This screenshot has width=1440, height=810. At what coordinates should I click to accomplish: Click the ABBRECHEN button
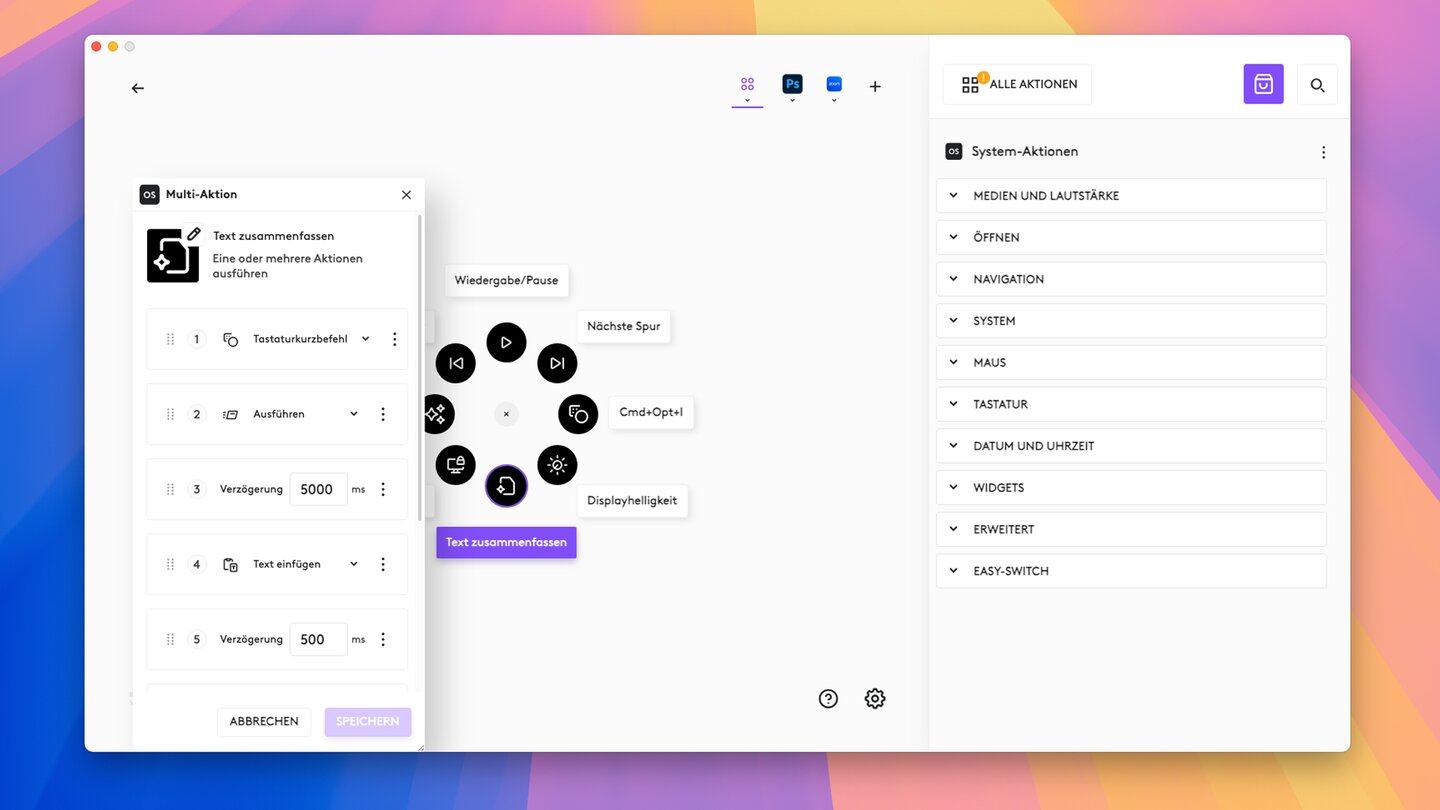264,721
